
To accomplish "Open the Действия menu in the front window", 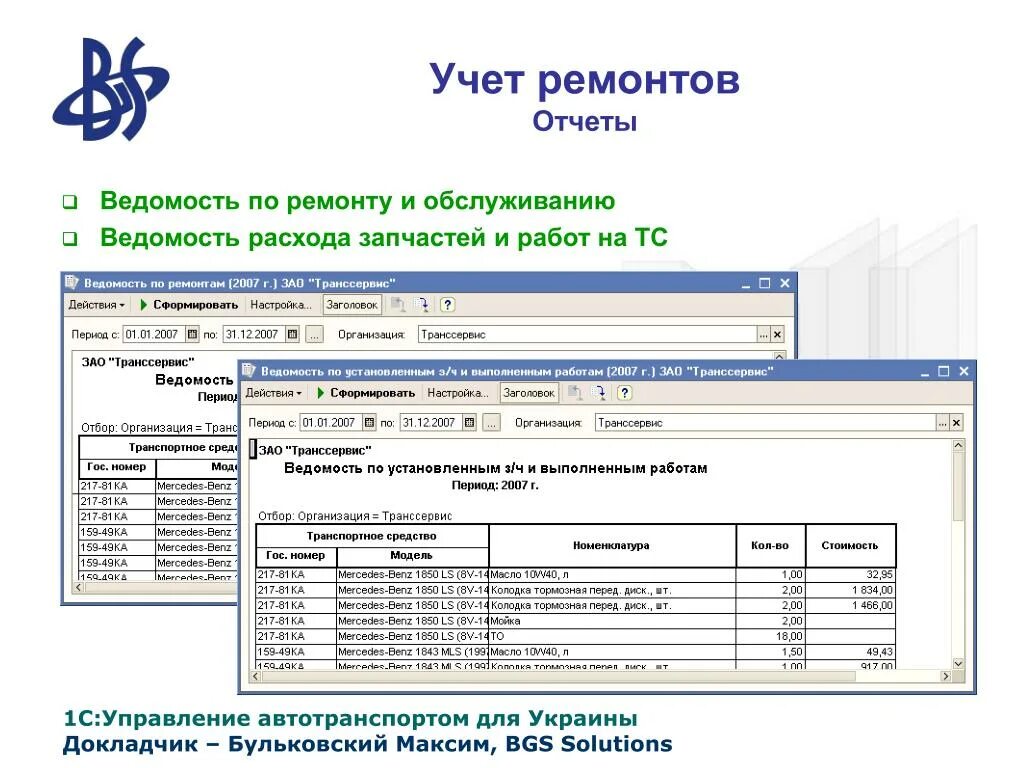I will (x=273, y=393).
